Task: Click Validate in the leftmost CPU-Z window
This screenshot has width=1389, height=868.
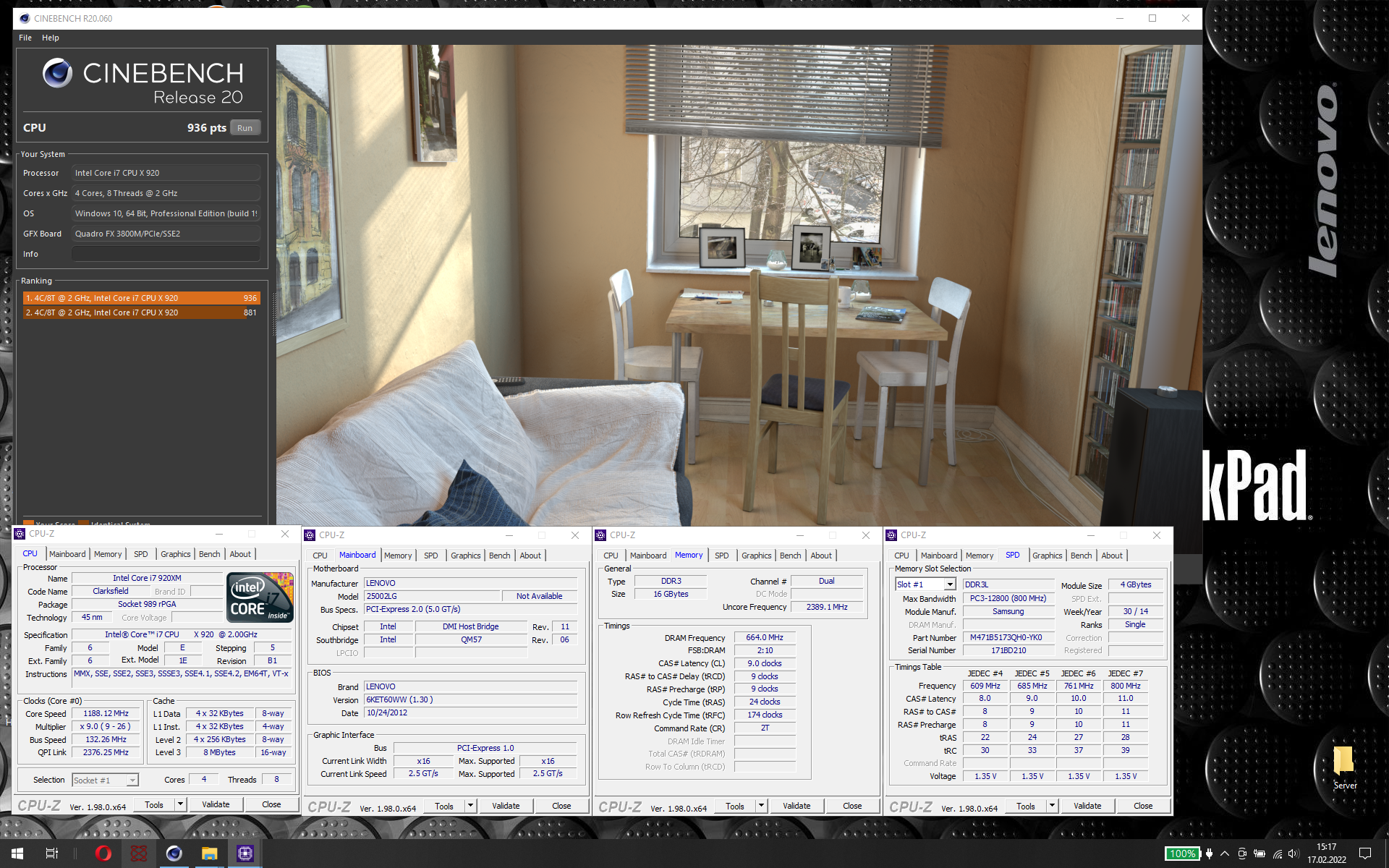Action: (x=216, y=804)
